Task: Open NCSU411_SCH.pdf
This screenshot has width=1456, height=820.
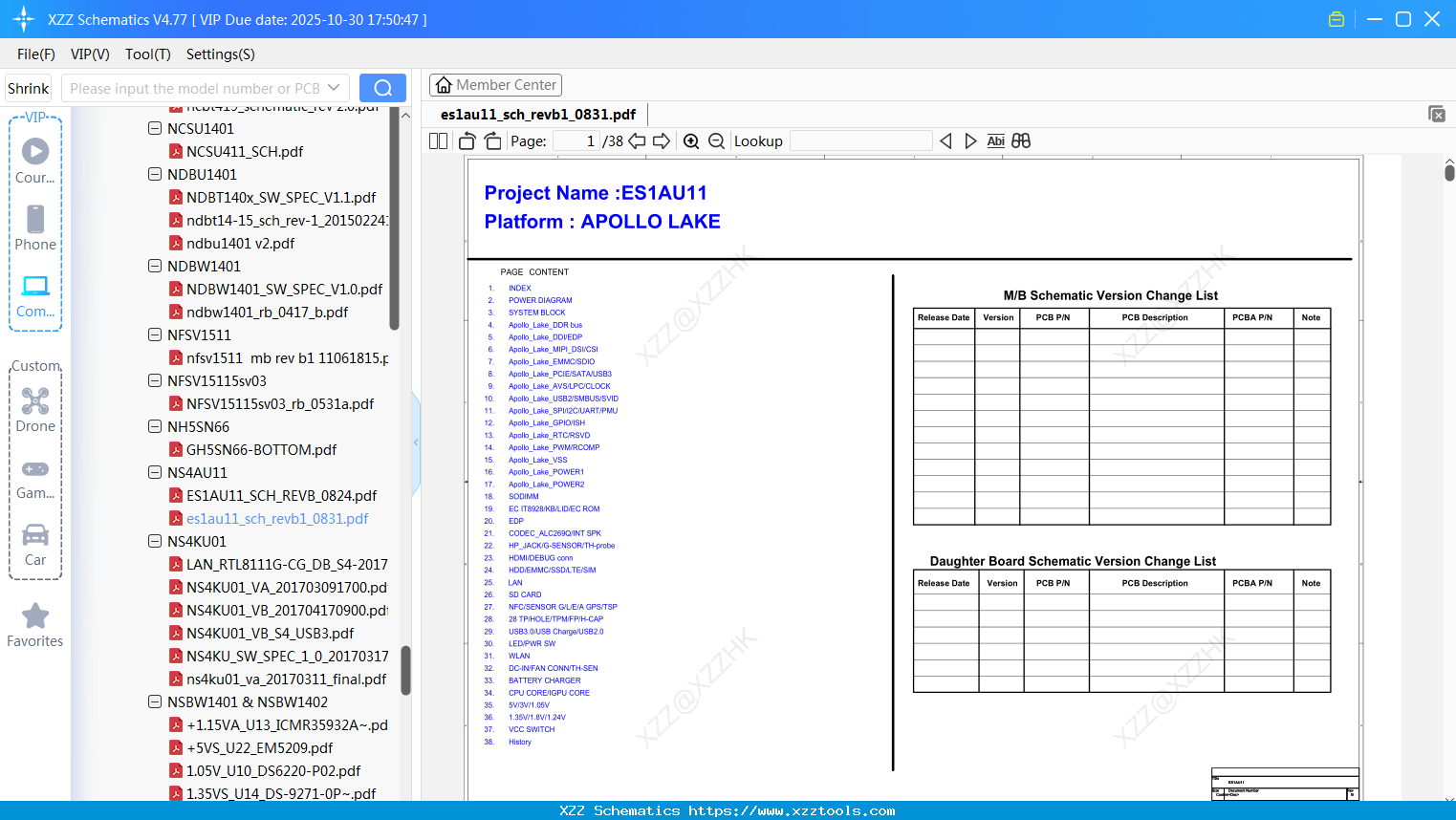Action: [x=245, y=151]
